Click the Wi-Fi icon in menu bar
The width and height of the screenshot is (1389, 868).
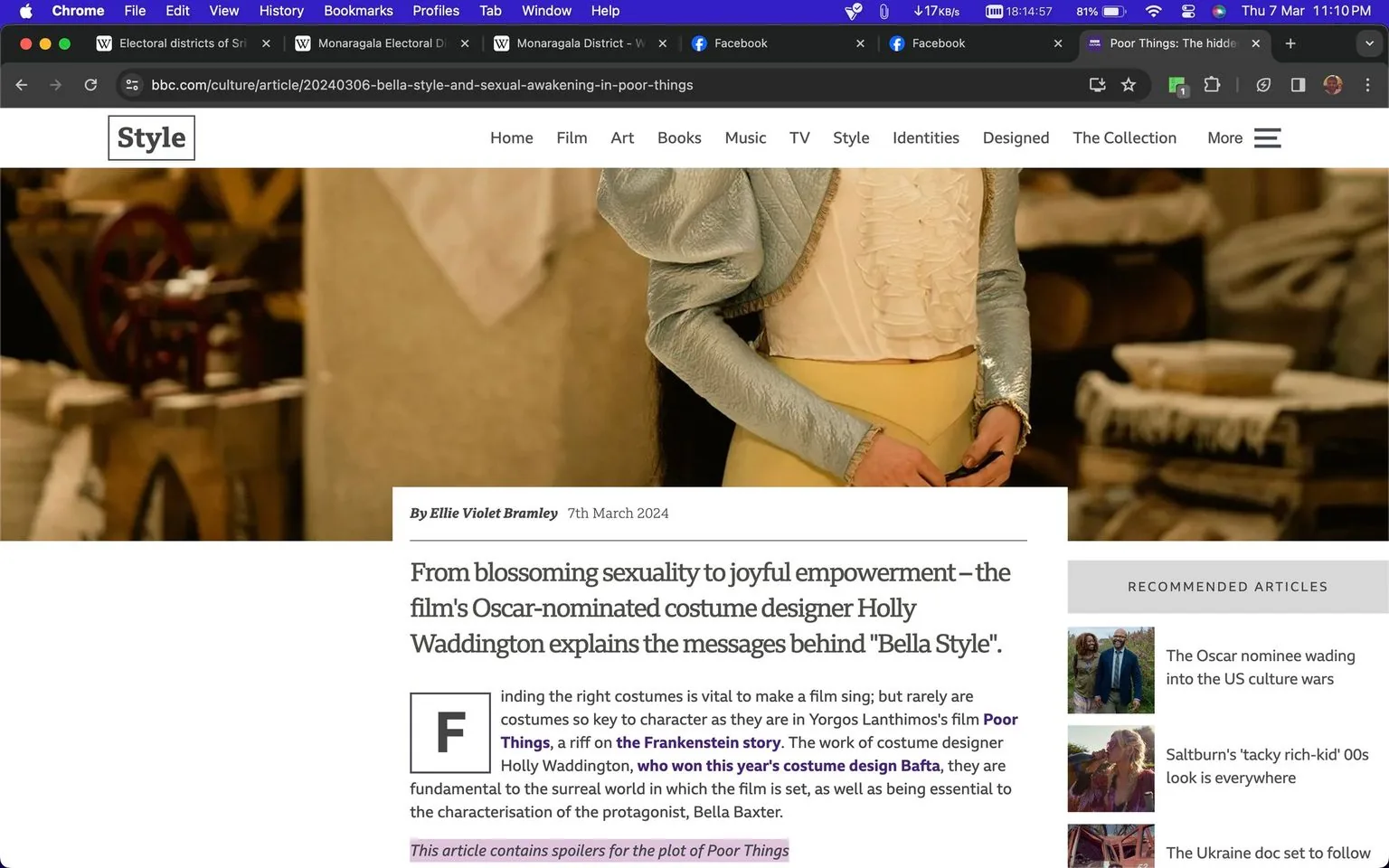coord(1153,11)
